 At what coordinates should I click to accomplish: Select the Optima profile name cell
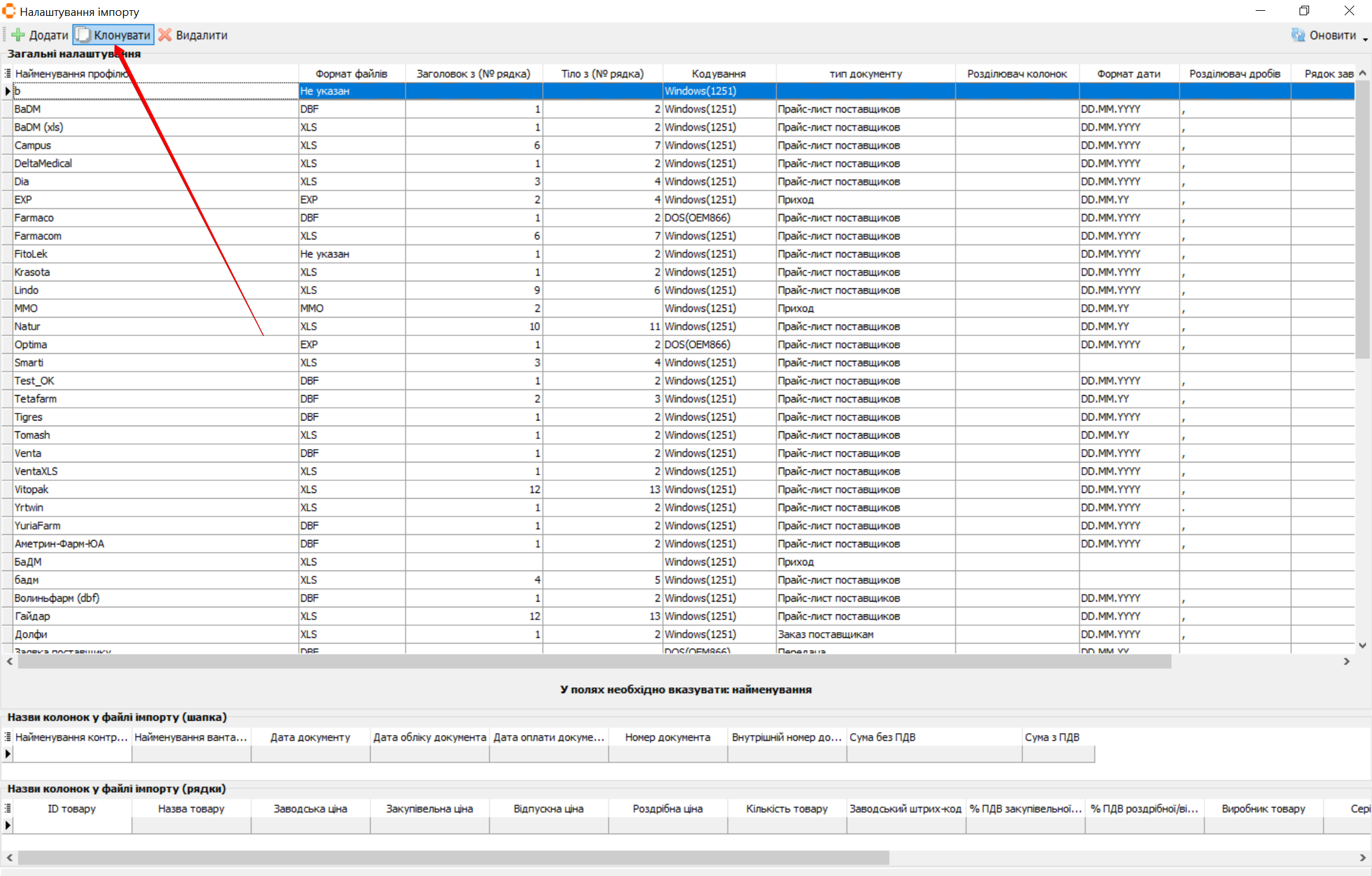coord(31,344)
